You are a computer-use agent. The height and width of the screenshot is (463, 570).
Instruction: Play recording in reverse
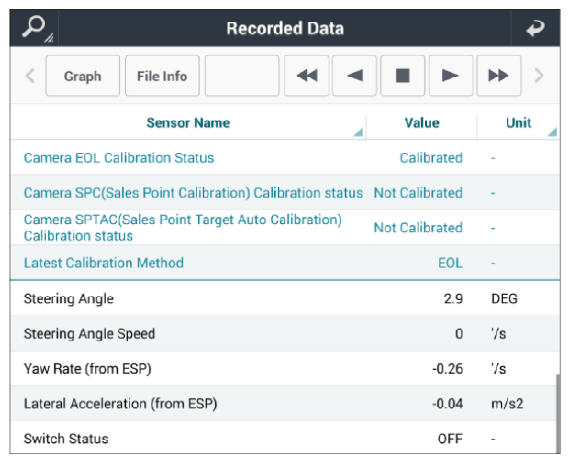tap(354, 76)
